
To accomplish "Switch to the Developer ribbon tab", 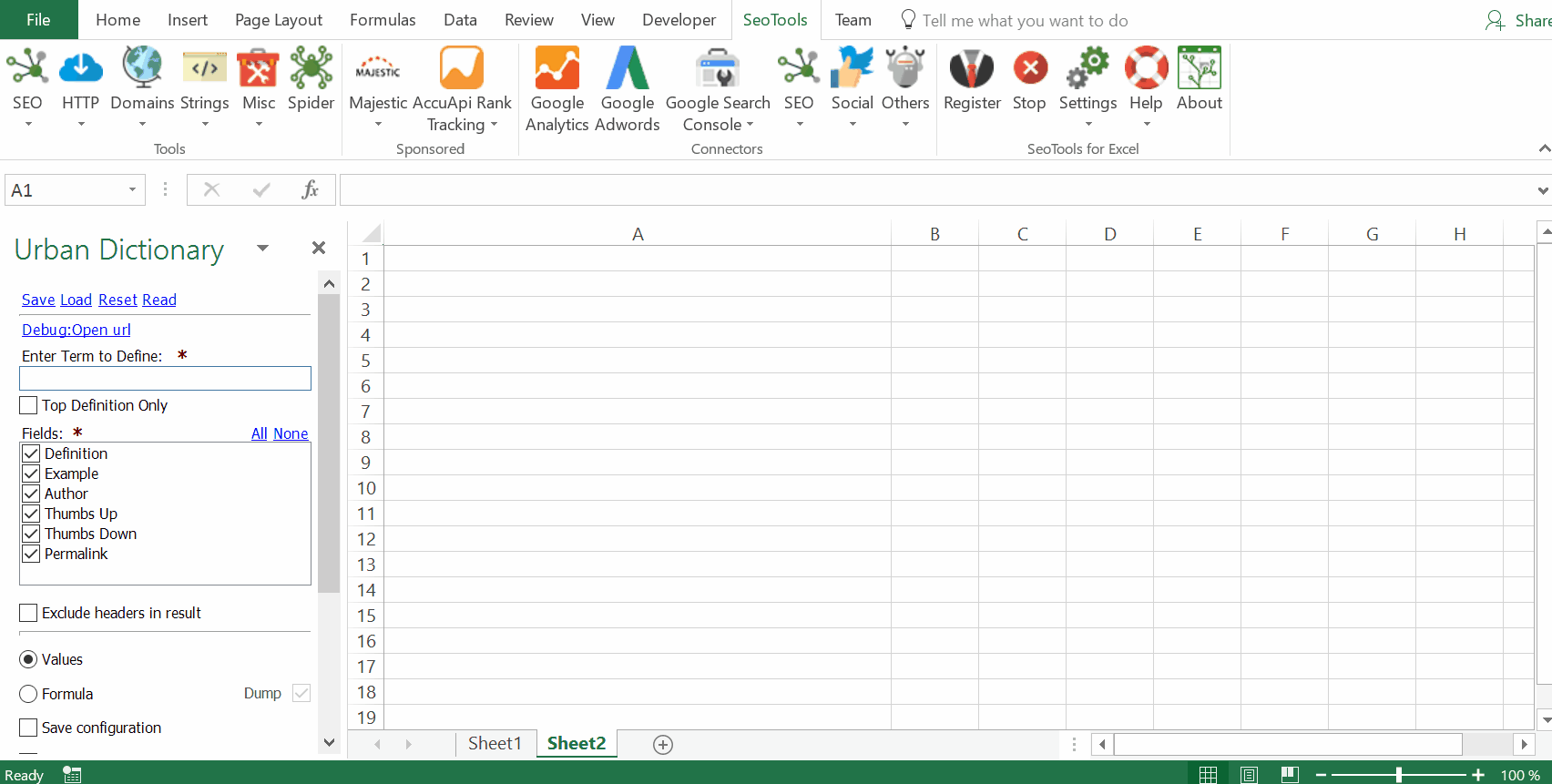I will pos(679,20).
